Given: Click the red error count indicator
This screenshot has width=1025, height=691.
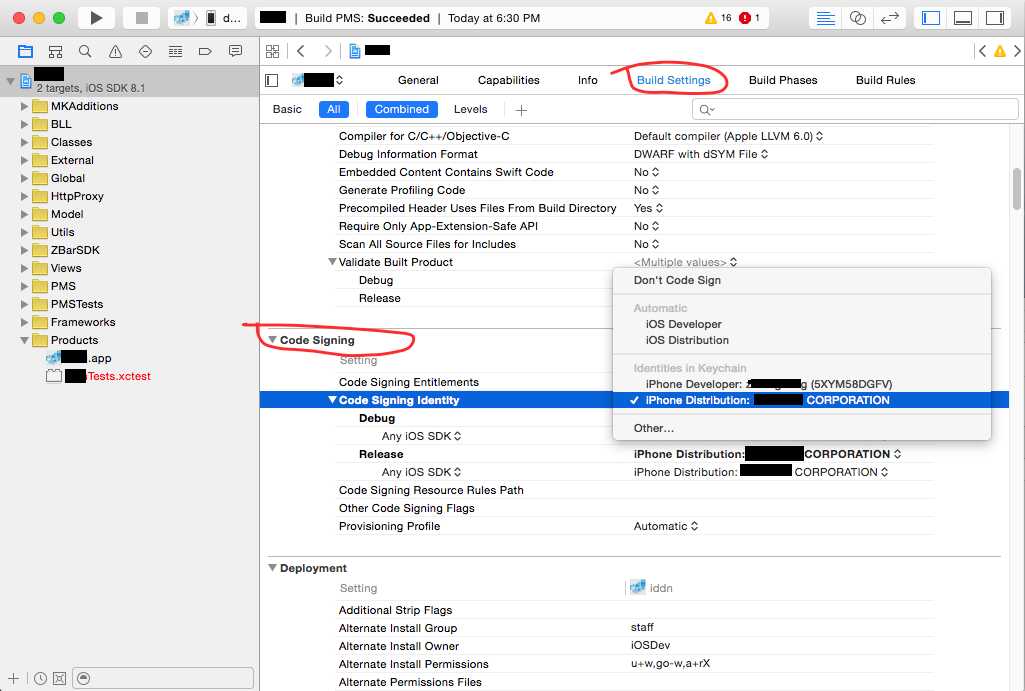Looking at the screenshot, I should [749, 18].
